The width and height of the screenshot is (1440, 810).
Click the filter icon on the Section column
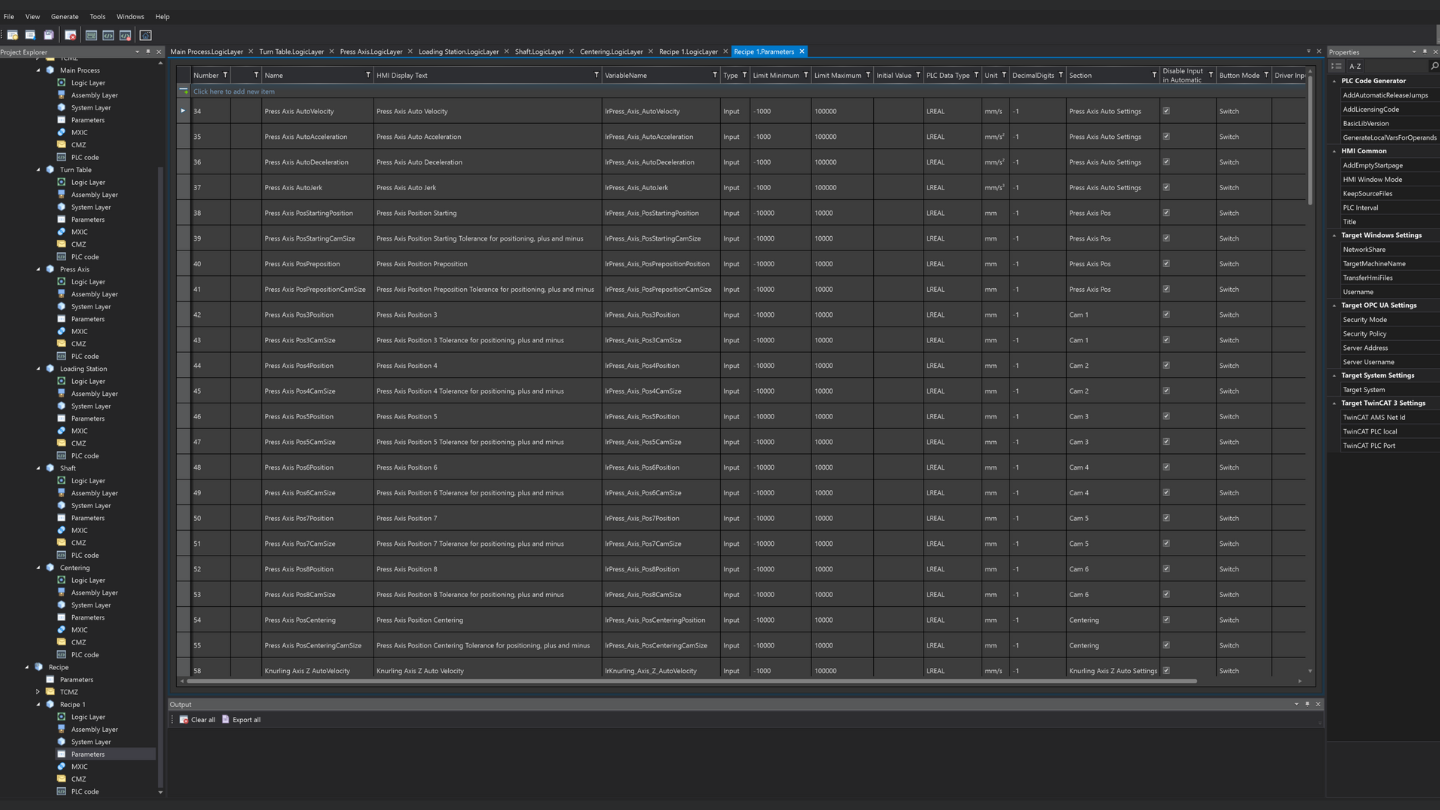click(1153, 75)
